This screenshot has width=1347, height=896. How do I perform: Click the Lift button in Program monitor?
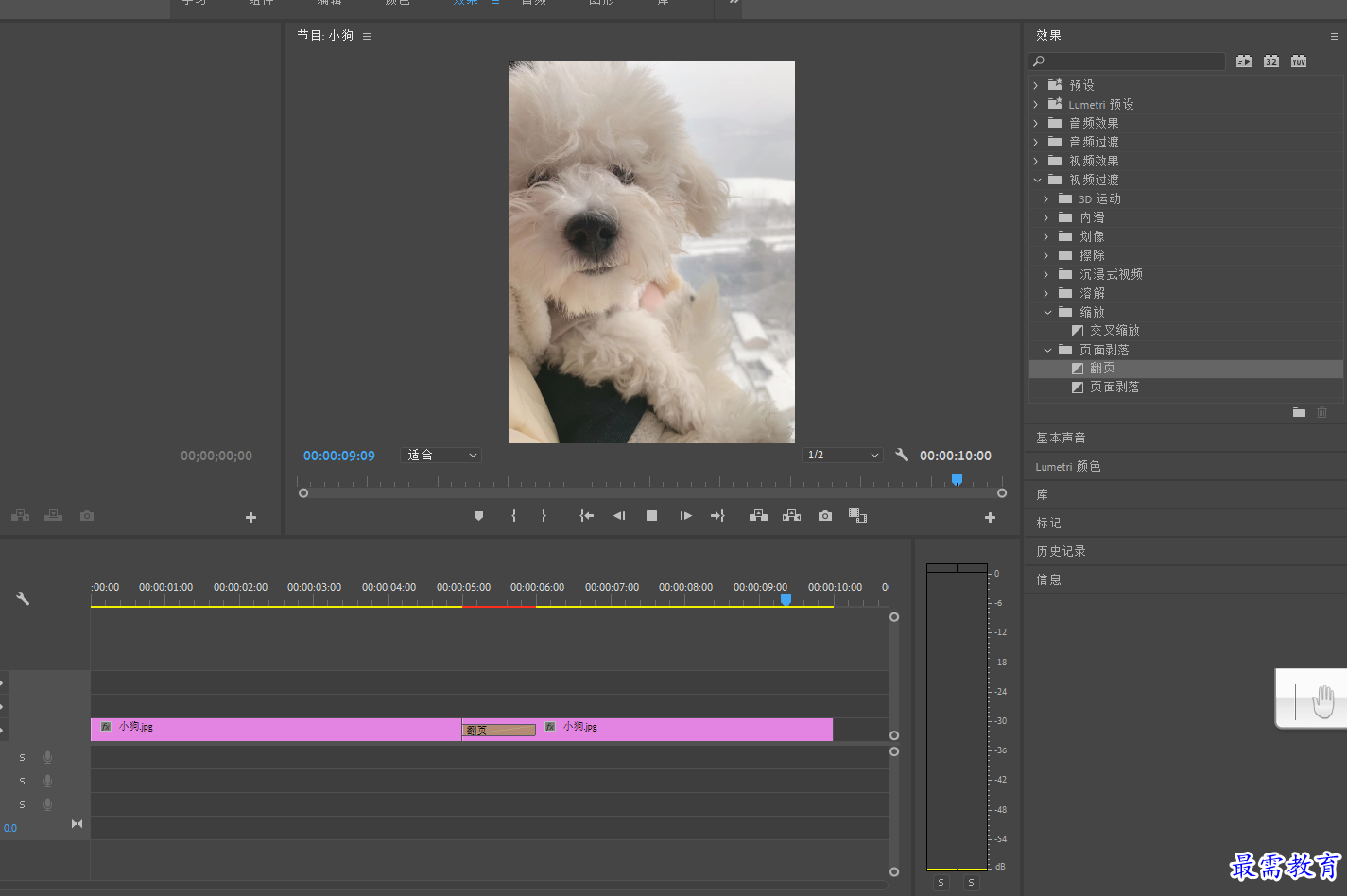[x=758, y=516]
